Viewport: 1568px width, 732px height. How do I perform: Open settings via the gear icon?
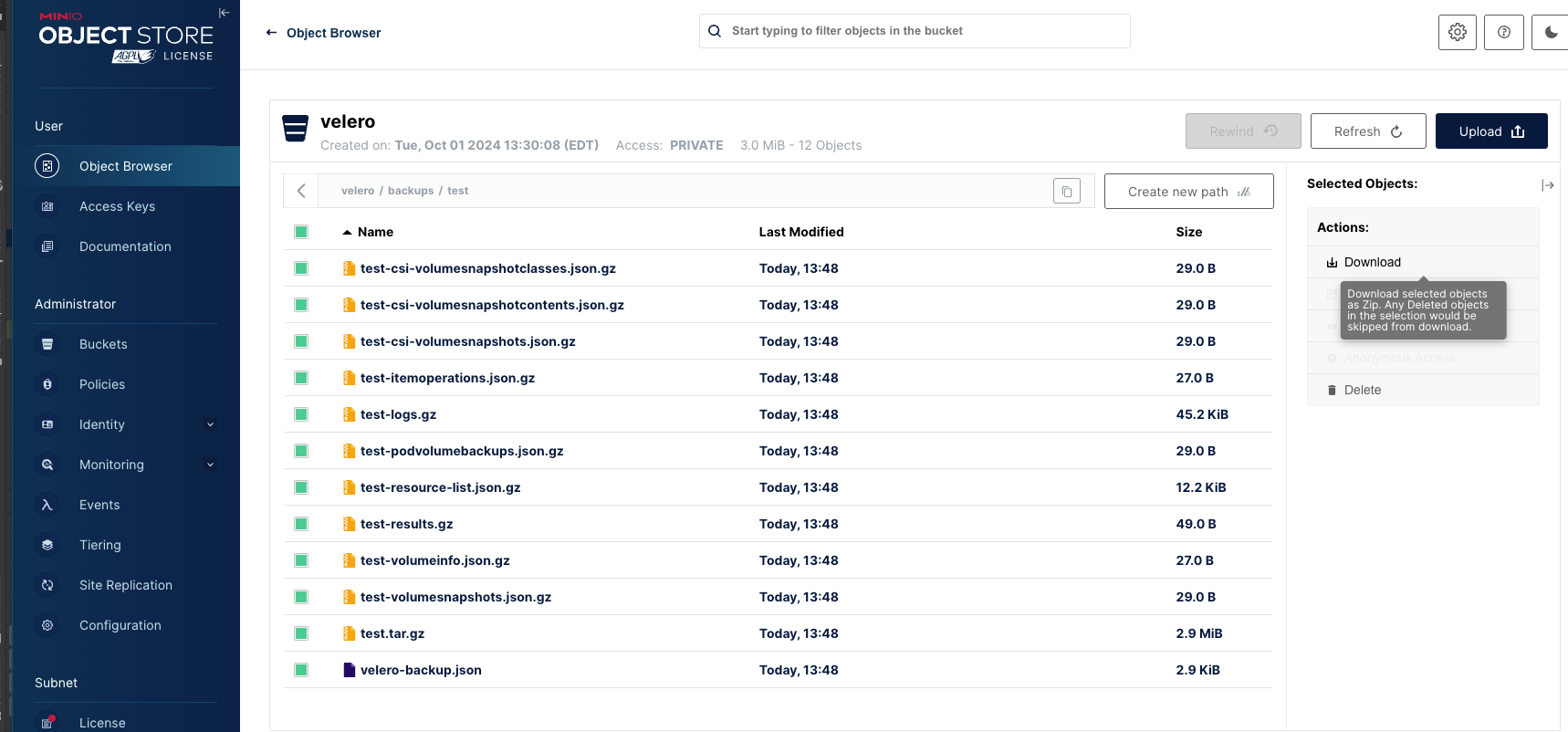click(1458, 32)
